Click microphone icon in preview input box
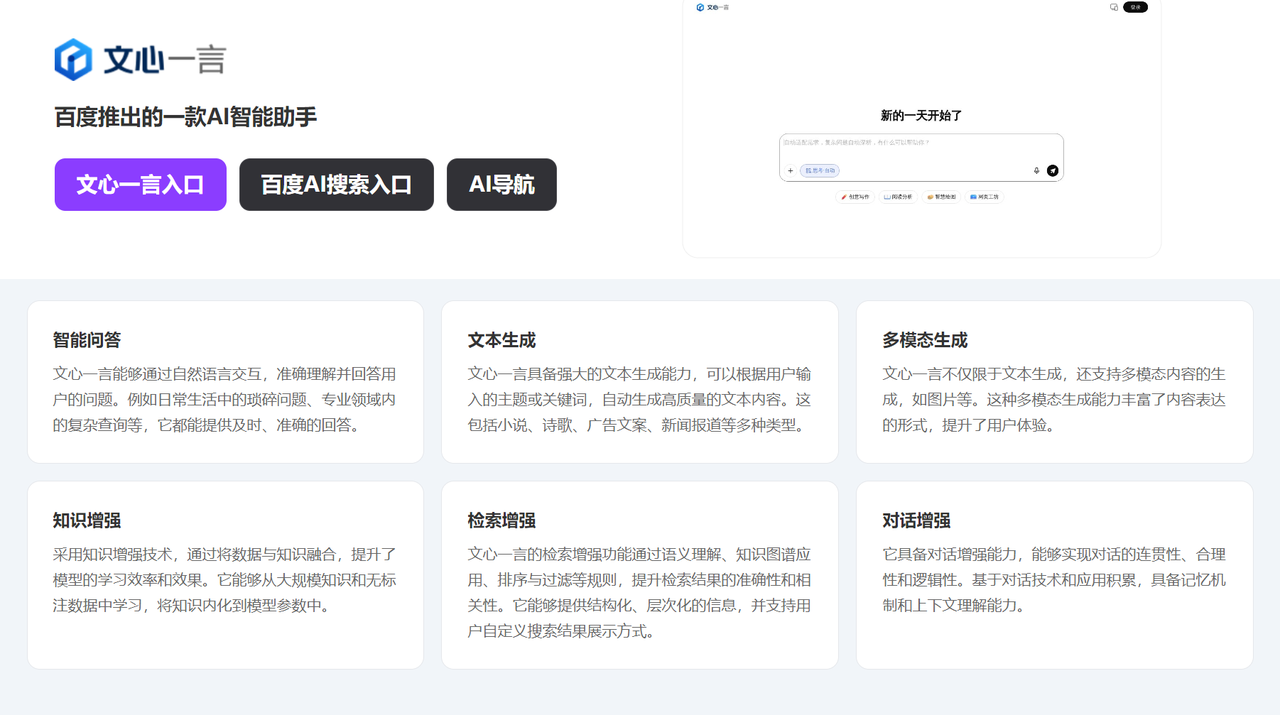 1037,171
